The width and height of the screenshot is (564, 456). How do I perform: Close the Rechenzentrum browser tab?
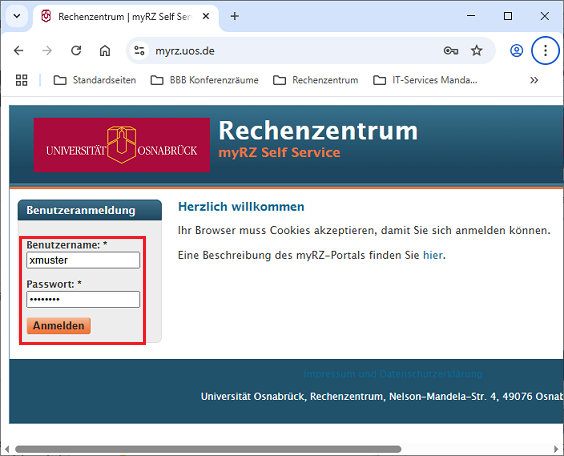[x=206, y=16]
